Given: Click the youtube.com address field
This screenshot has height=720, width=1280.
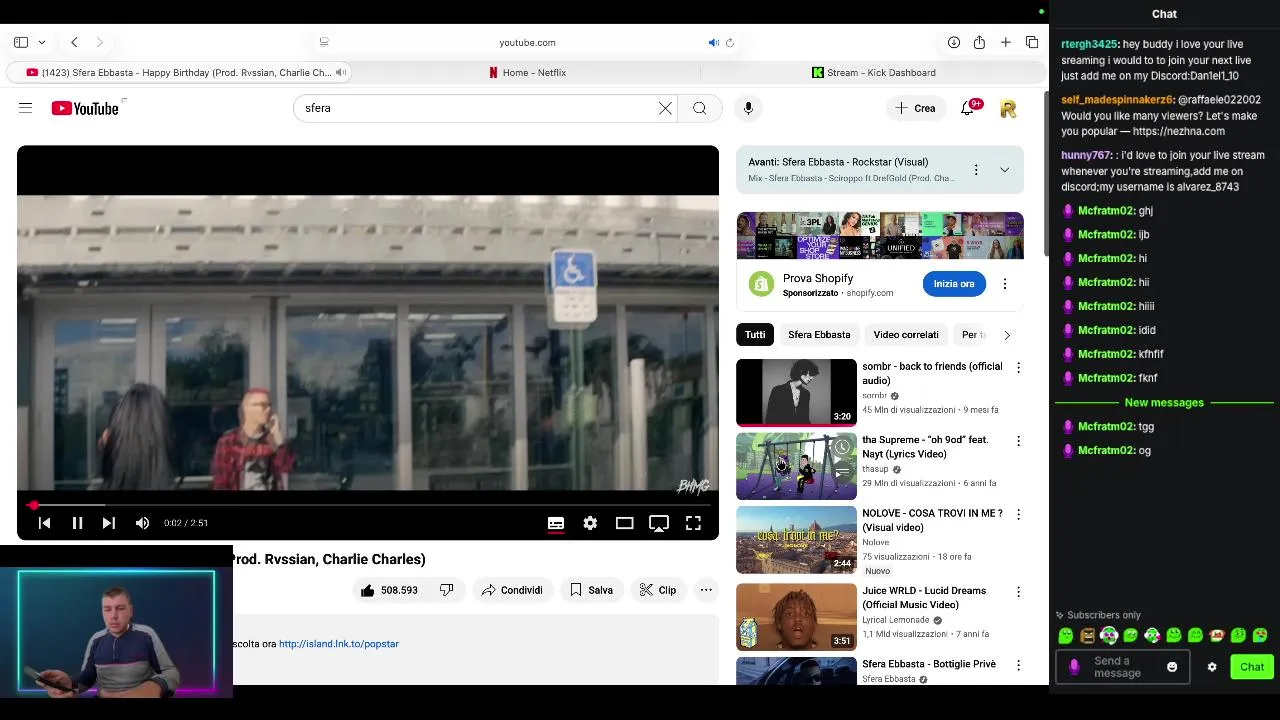Looking at the screenshot, I should click(527, 42).
